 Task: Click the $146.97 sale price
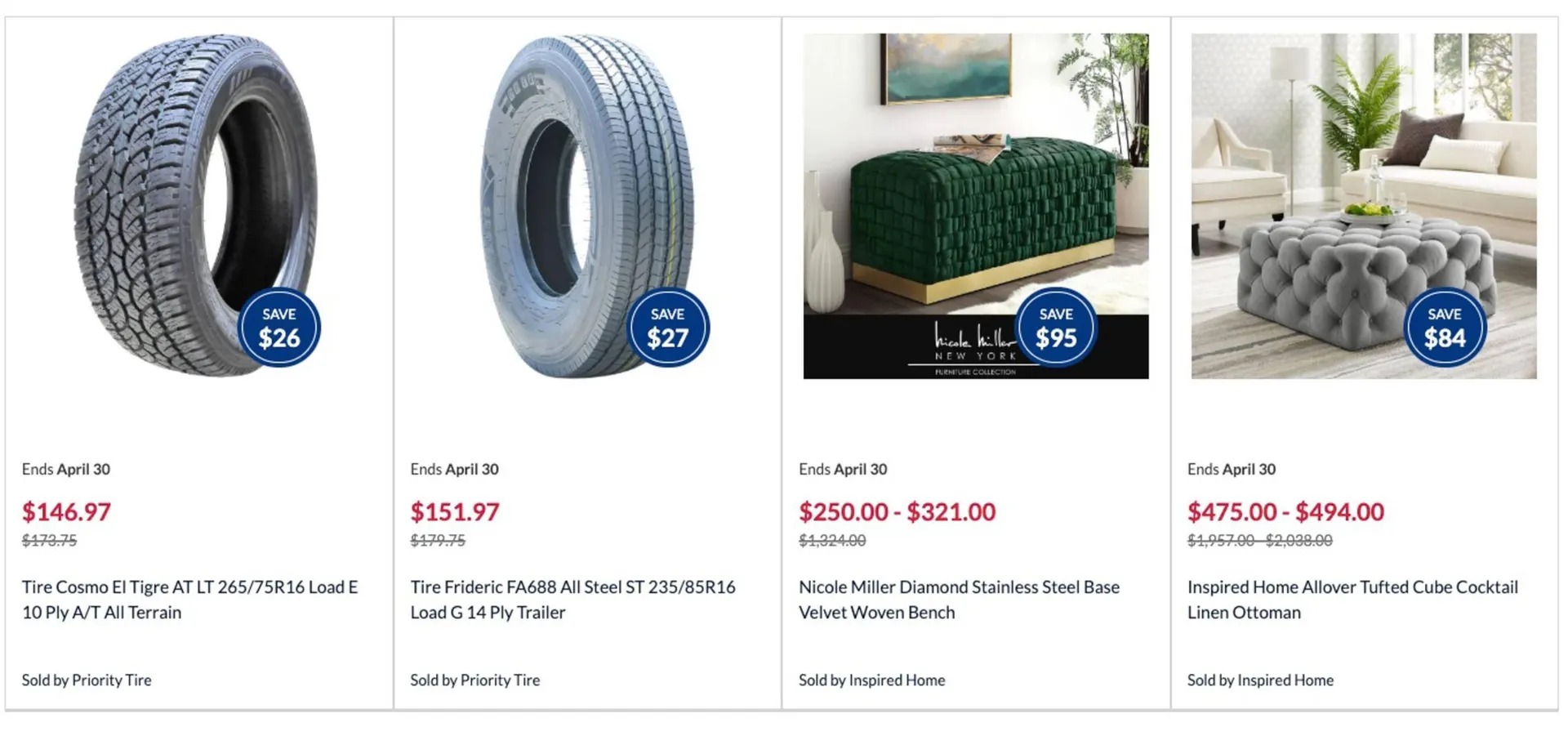66,512
